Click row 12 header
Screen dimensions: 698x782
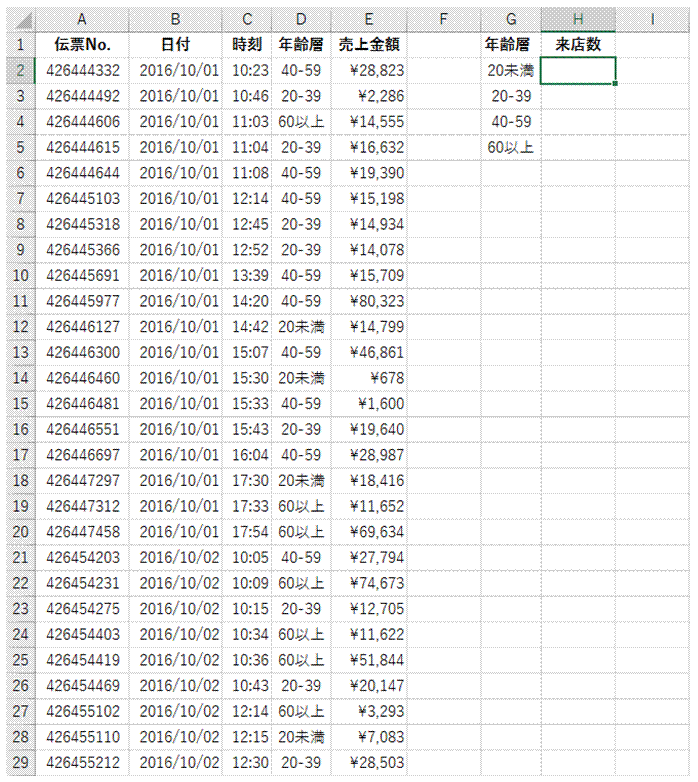tap(21, 327)
